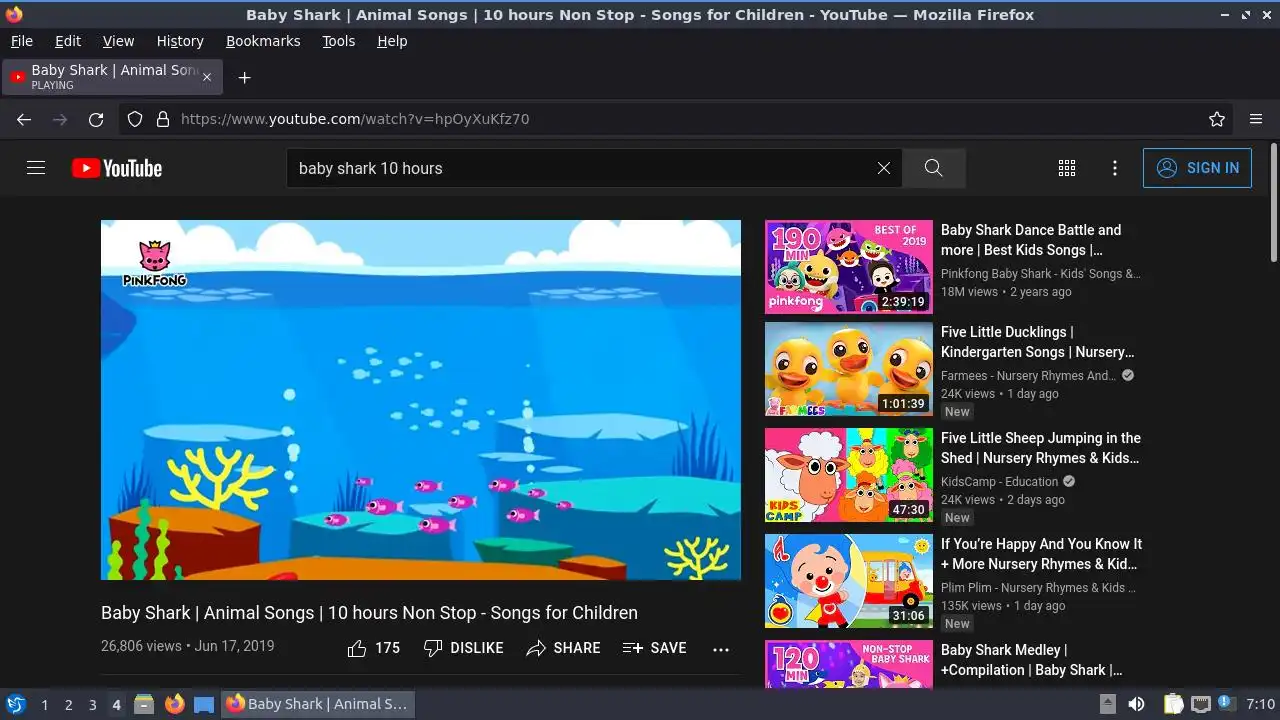Click the volume speaker tray icon
Viewport: 1280px width, 720px height.
pos(1137,704)
